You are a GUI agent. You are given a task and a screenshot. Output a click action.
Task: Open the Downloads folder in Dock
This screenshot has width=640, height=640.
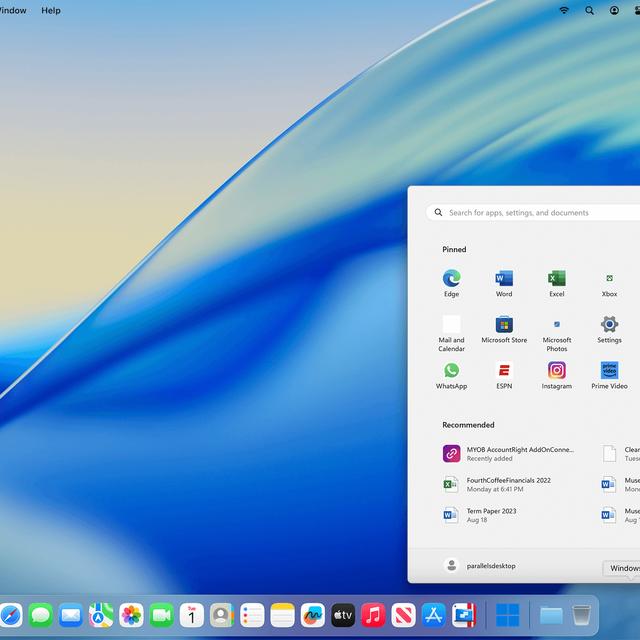(551, 615)
